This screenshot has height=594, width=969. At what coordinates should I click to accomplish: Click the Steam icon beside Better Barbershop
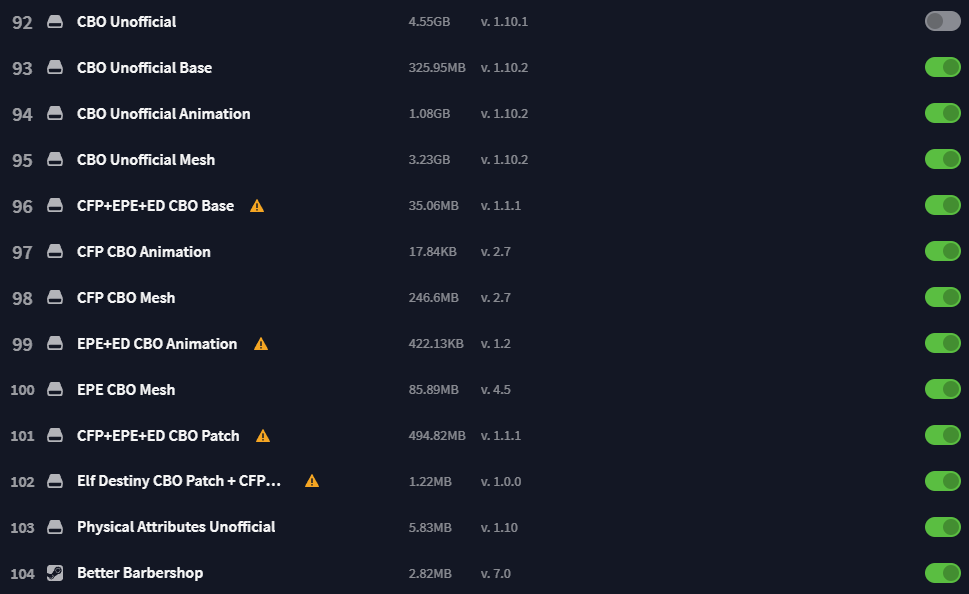55,573
